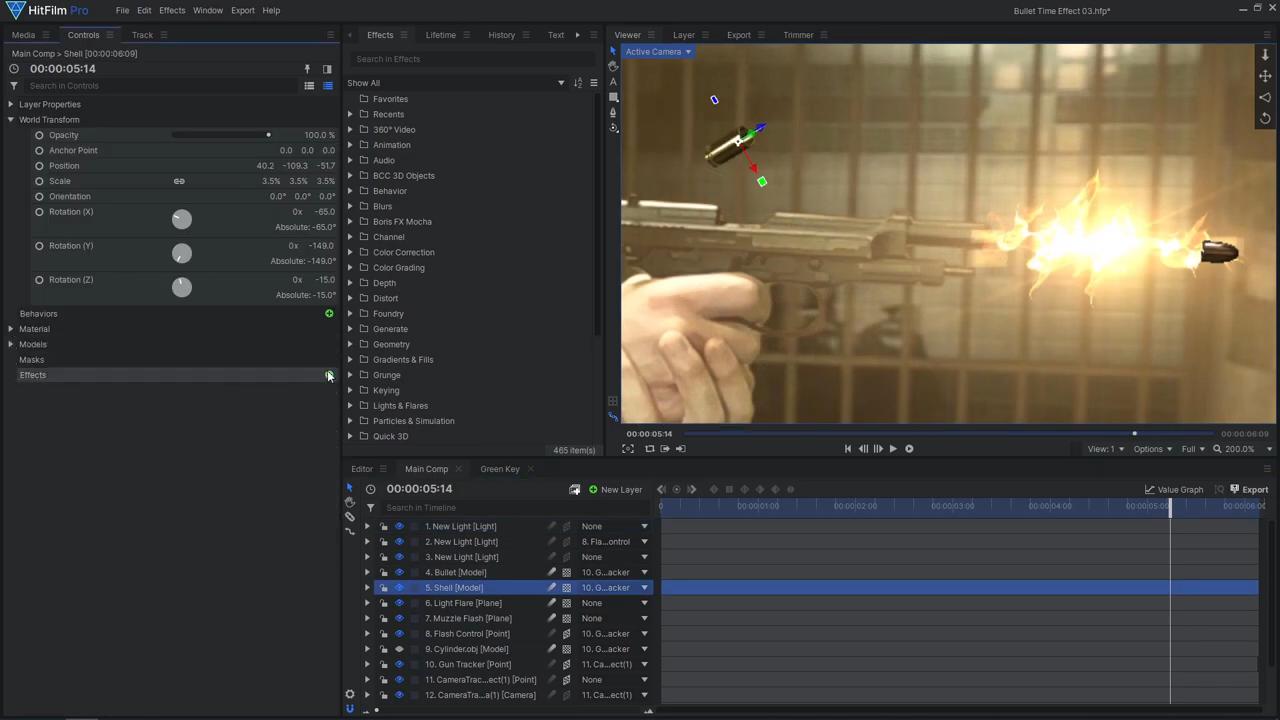Click the Rotation (Z) dial
The image size is (1280, 720).
pyautogui.click(x=181, y=287)
